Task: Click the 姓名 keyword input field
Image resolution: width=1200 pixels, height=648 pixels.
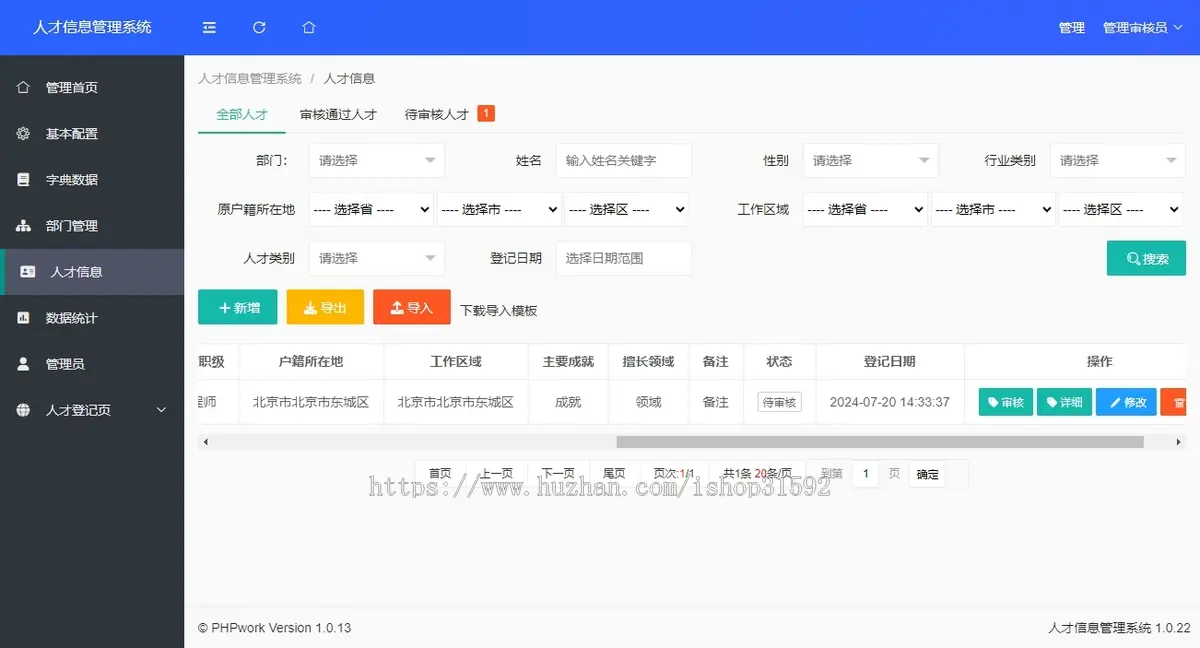Action: tap(623, 160)
